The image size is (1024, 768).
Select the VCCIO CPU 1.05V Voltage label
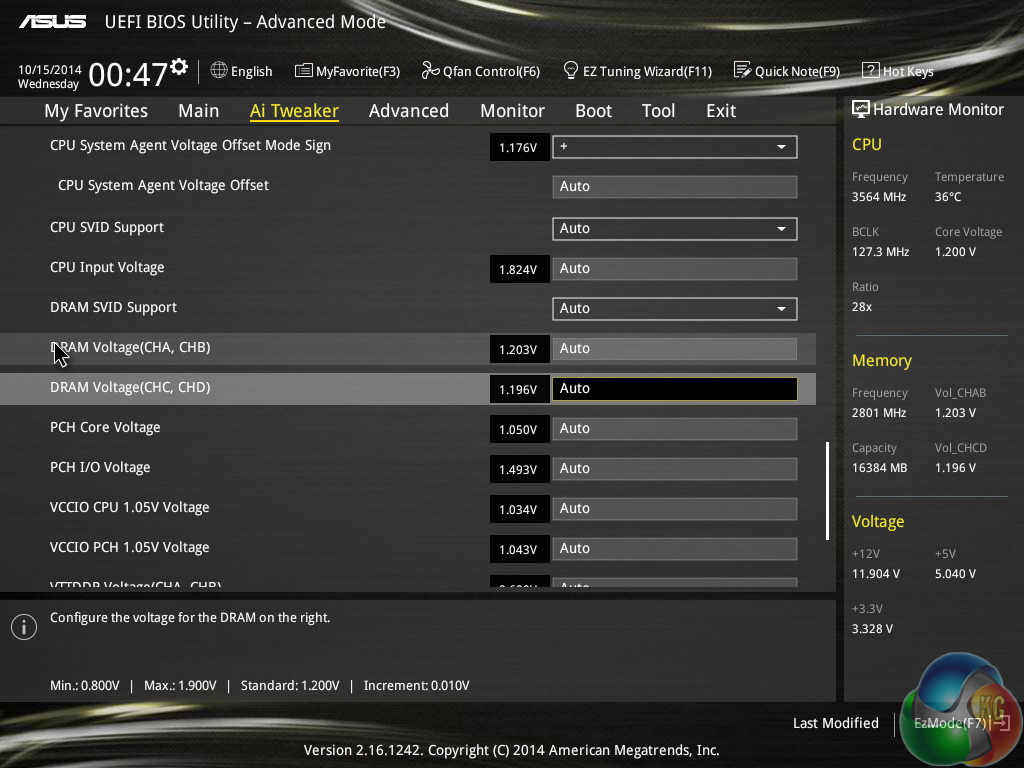(129, 507)
